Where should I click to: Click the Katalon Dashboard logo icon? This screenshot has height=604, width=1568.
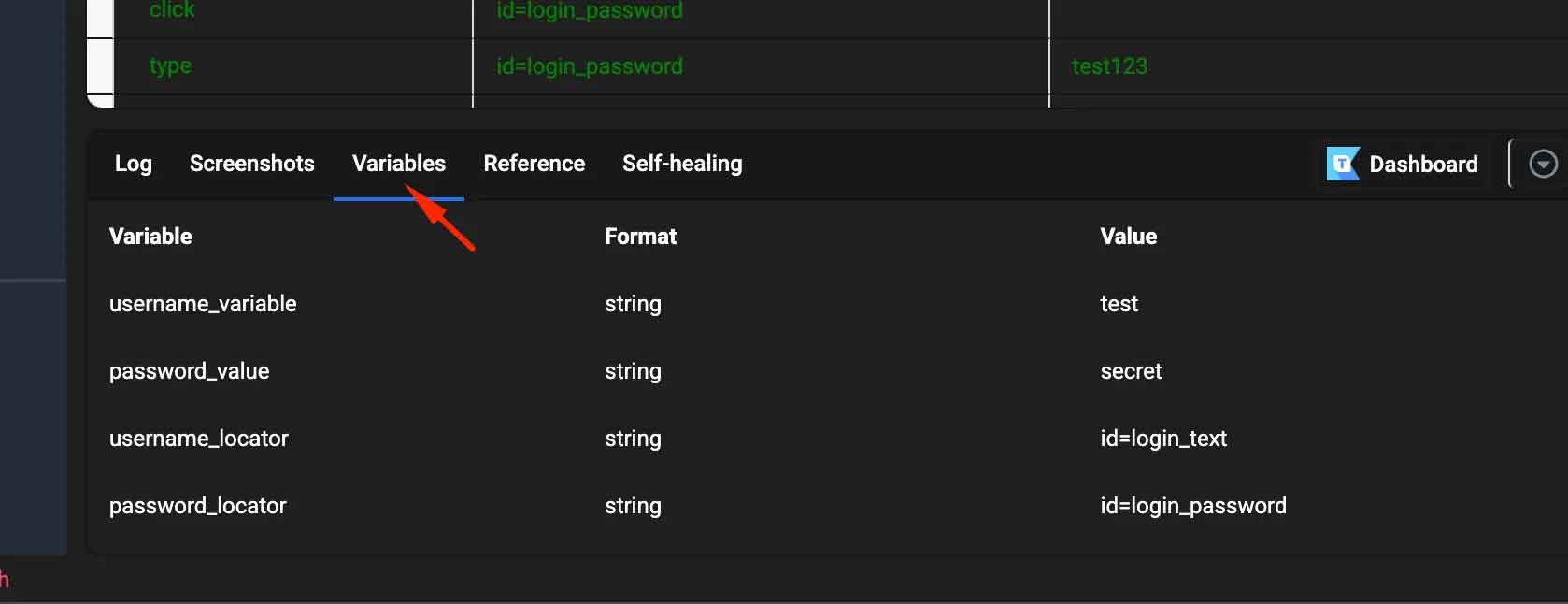pos(1343,165)
